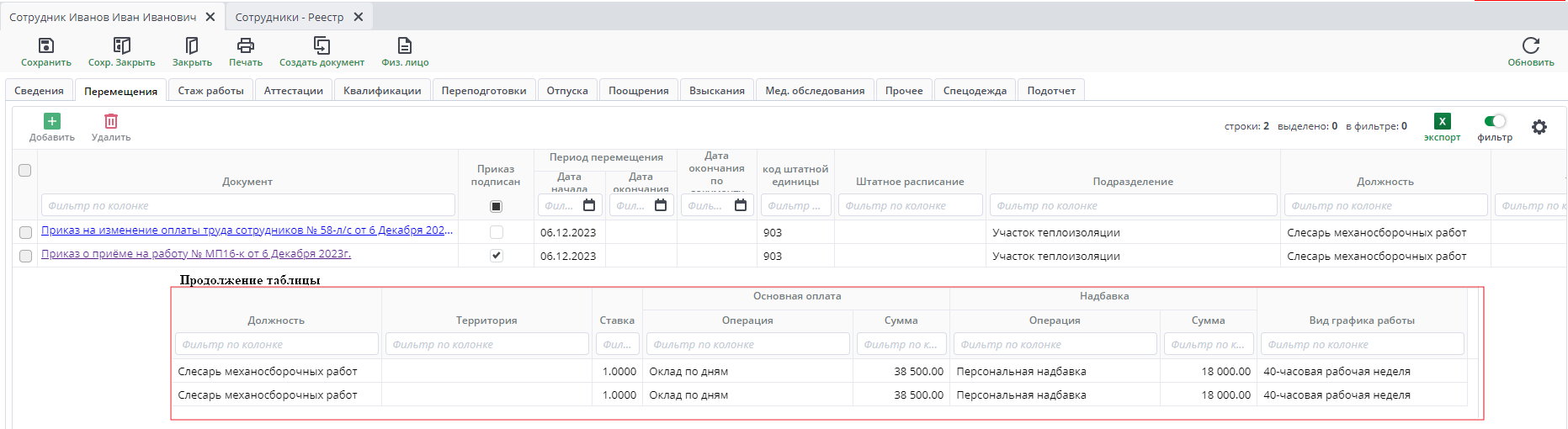This screenshot has height=429, width=1568.
Task: Click Save and Close (Сохр. Закрыть) icon
Action: [122, 46]
